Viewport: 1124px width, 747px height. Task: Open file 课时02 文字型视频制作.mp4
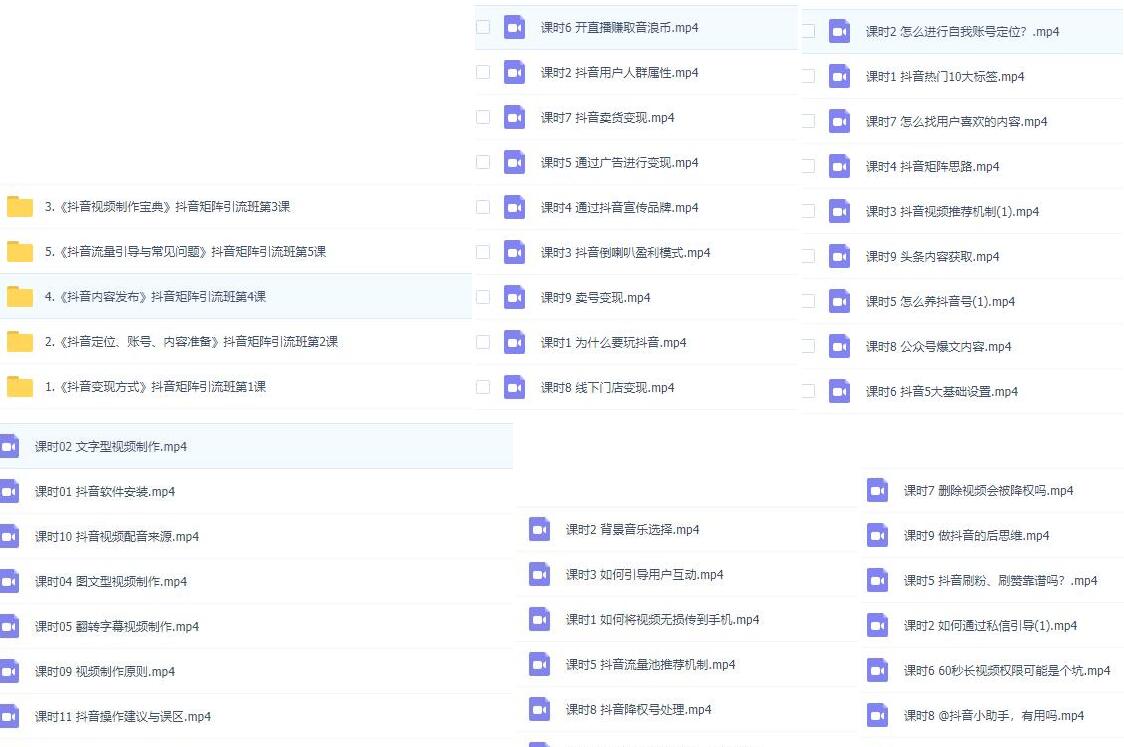[111, 447]
